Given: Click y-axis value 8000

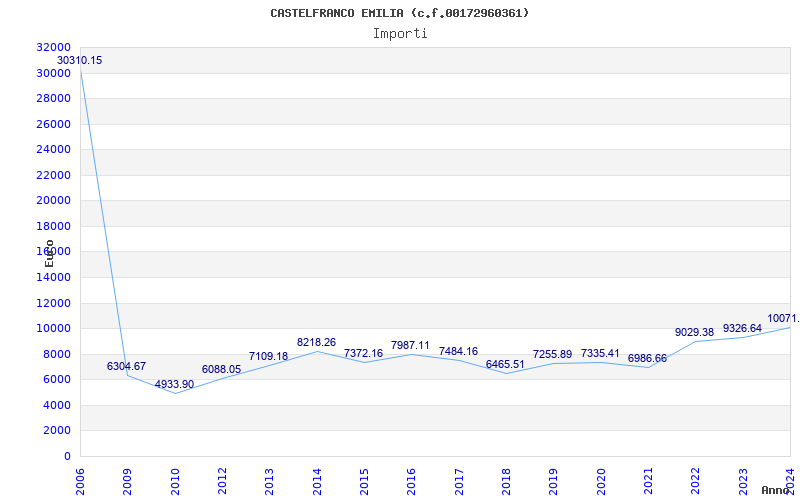Looking at the screenshot, I should pos(57,354).
